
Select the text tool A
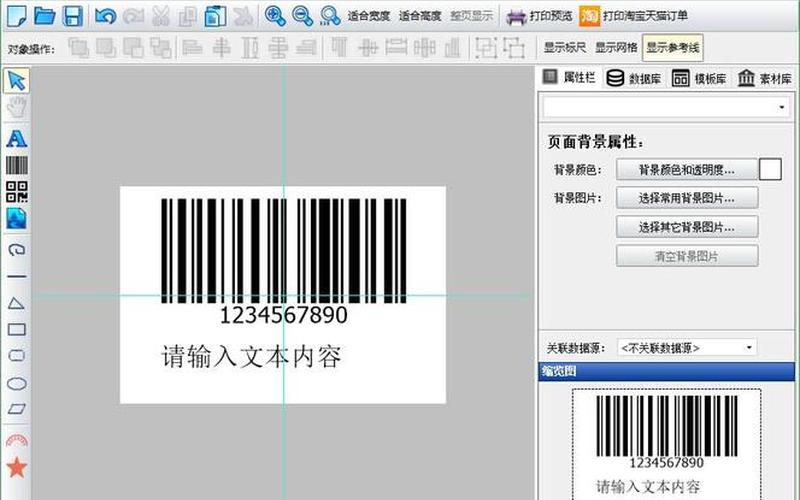click(x=16, y=138)
